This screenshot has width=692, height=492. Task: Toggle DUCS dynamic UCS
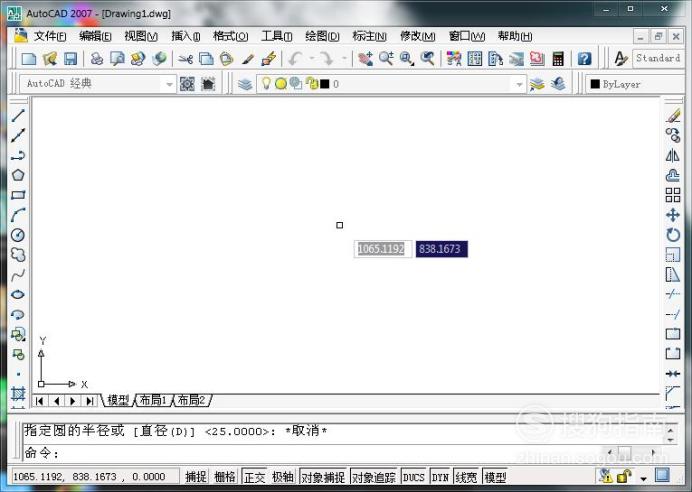click(x=414, y=477)
